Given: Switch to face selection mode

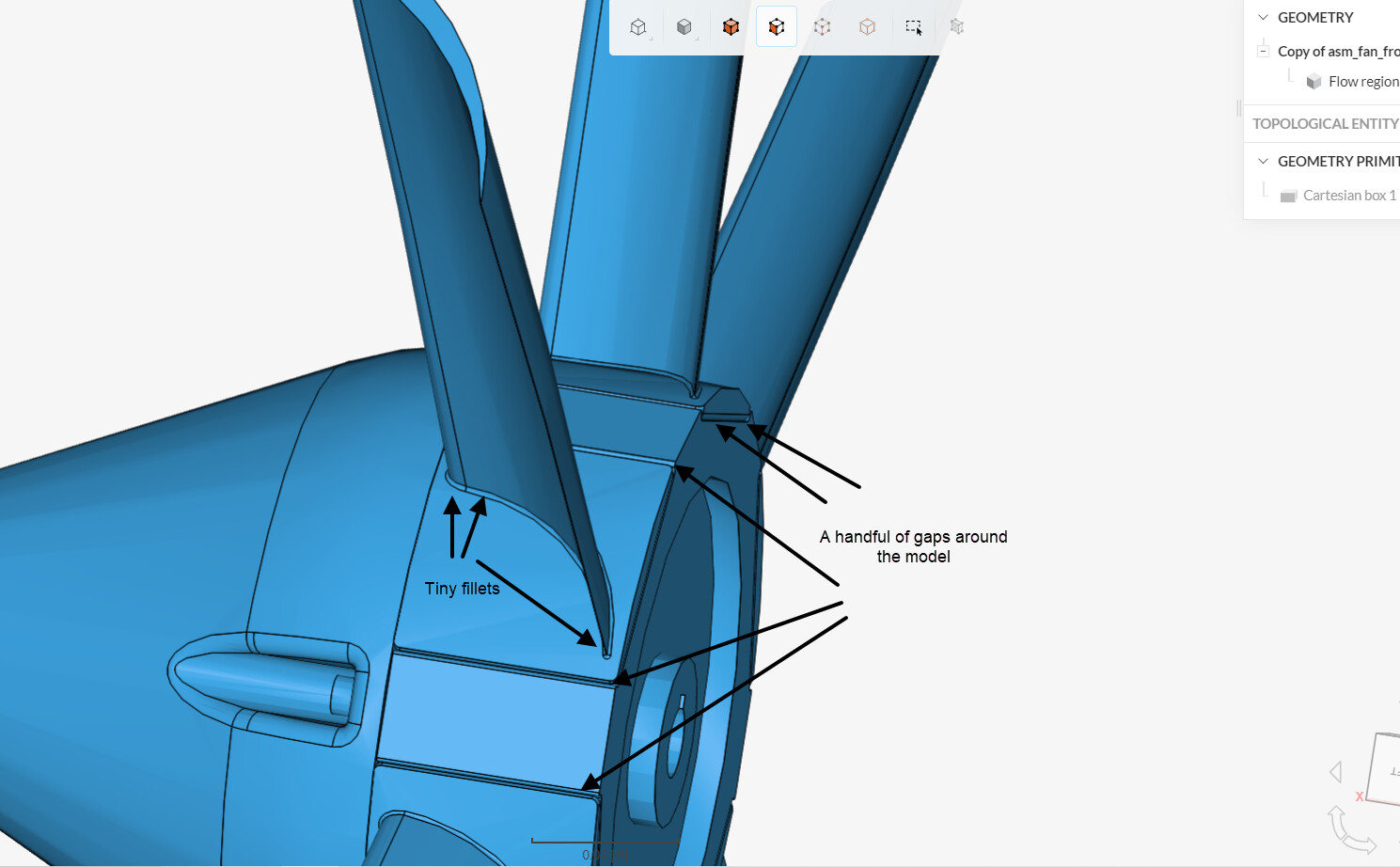Looking at the screenshot, I should pyautogui.click(x=777, y=27).
